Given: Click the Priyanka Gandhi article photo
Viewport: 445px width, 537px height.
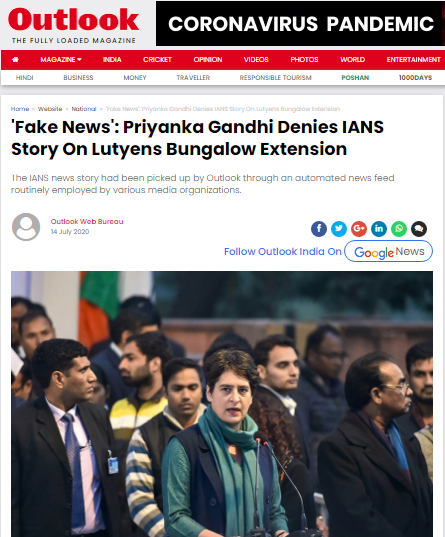Looking at the screenshot, I should (222, 404).
